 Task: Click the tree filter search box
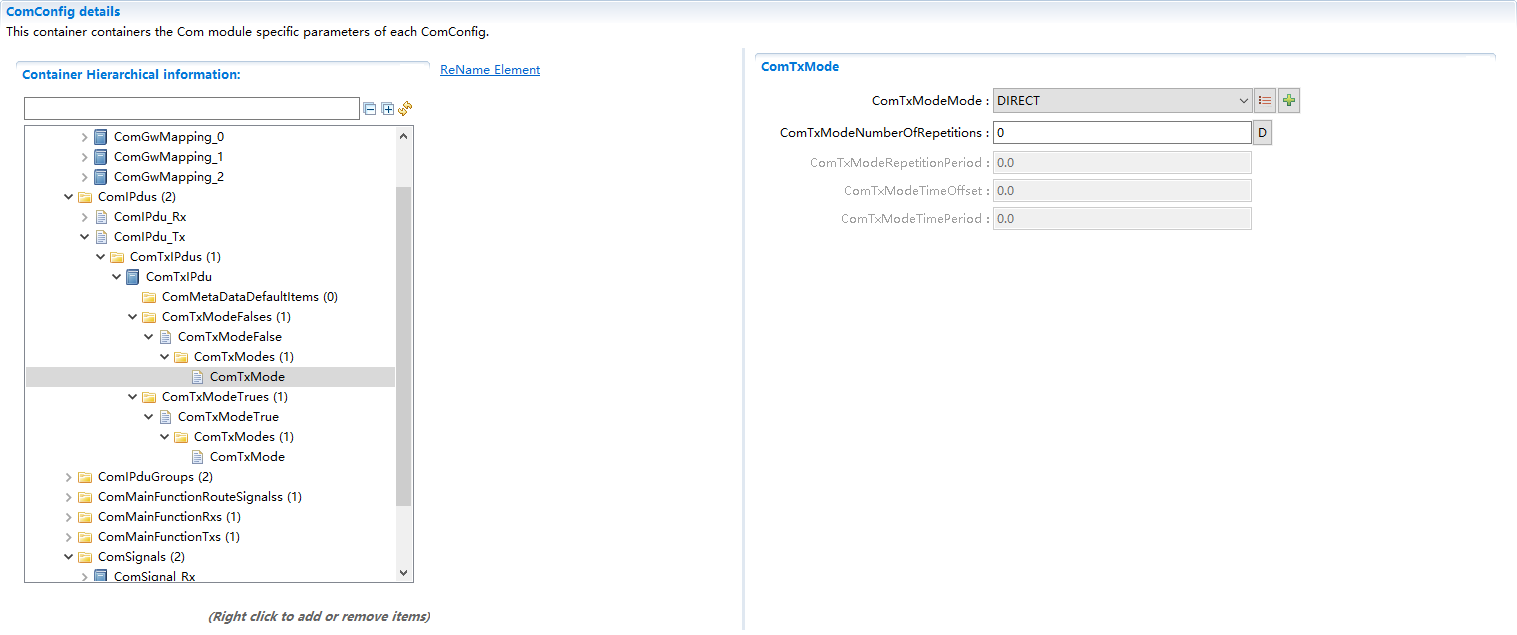(191, 109)
